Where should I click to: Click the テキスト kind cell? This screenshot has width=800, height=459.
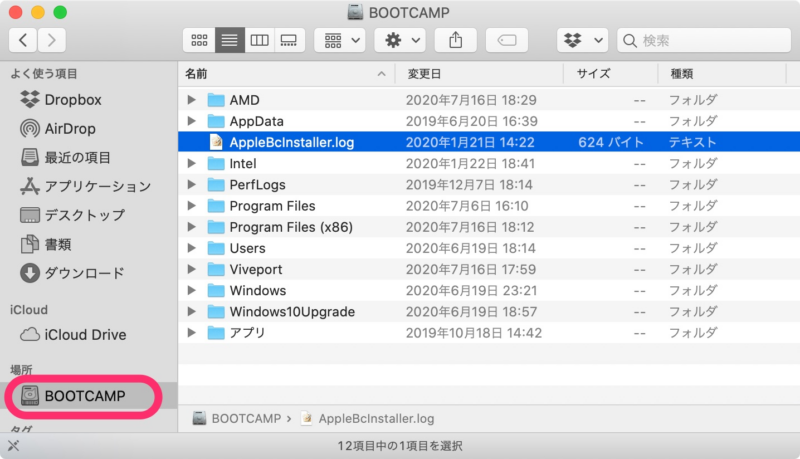pyautogui.click(x=692, y=142)
